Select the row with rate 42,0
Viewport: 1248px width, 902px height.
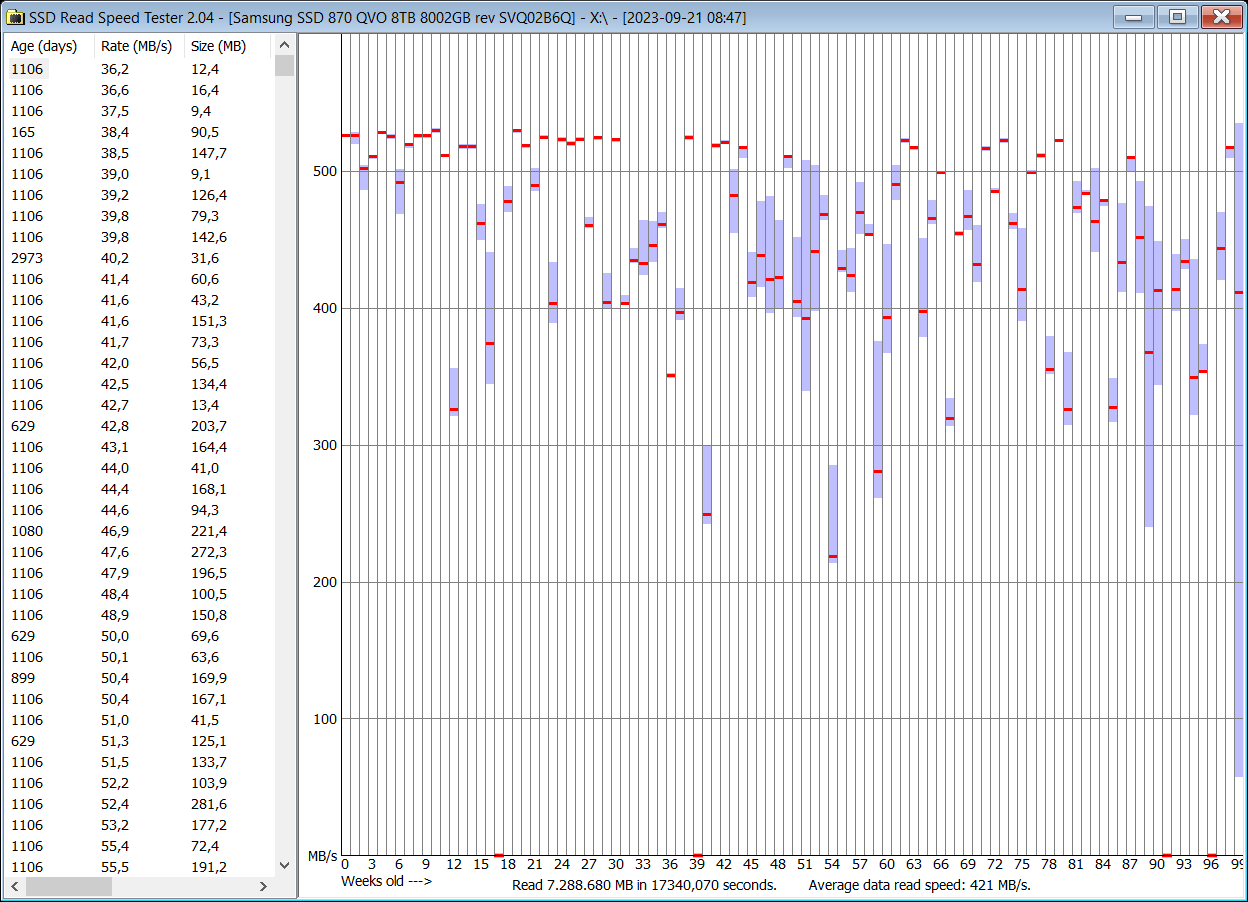click(140, 363)
